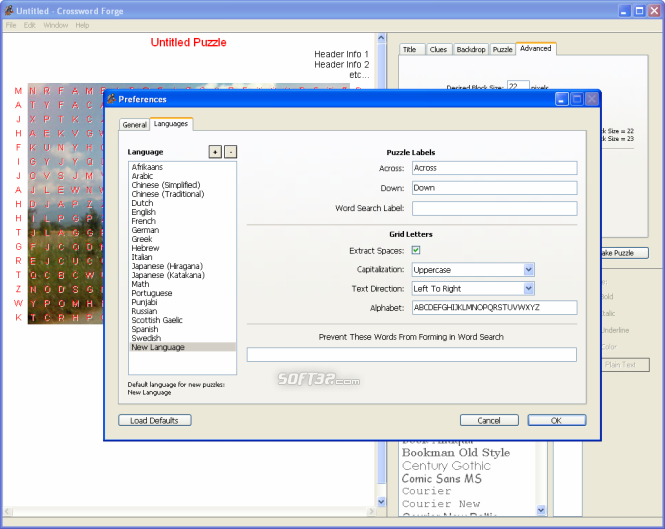Switch to the General tab
This screenshot has width=665, height=529.
click(x=134, y=125)
